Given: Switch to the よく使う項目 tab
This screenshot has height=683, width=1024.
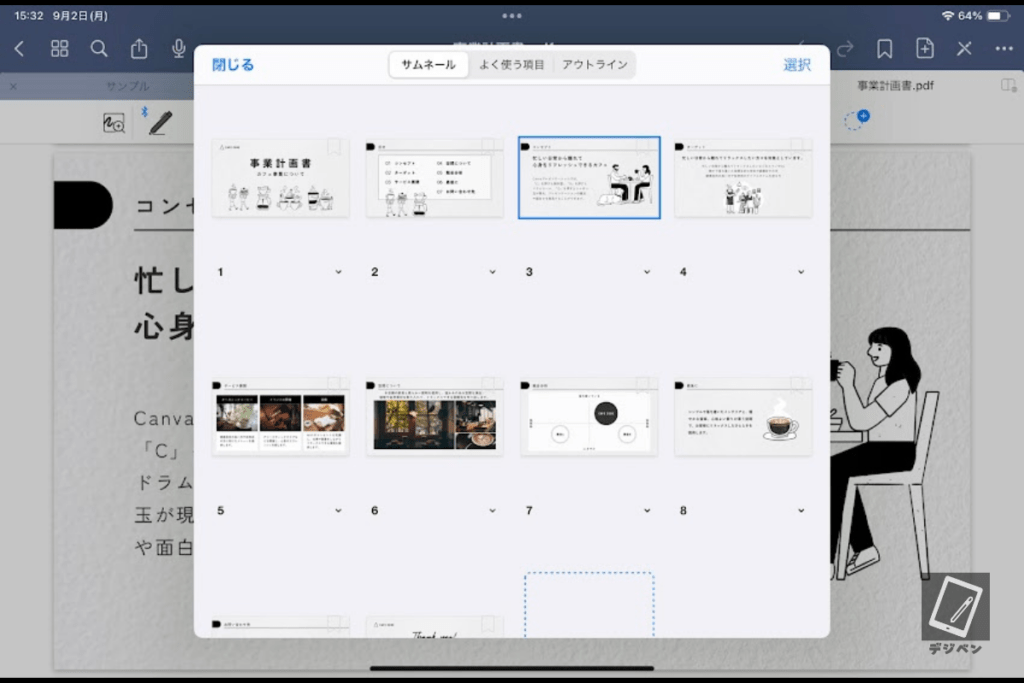Looking at the screenshot, I should (x=511, y=65).
